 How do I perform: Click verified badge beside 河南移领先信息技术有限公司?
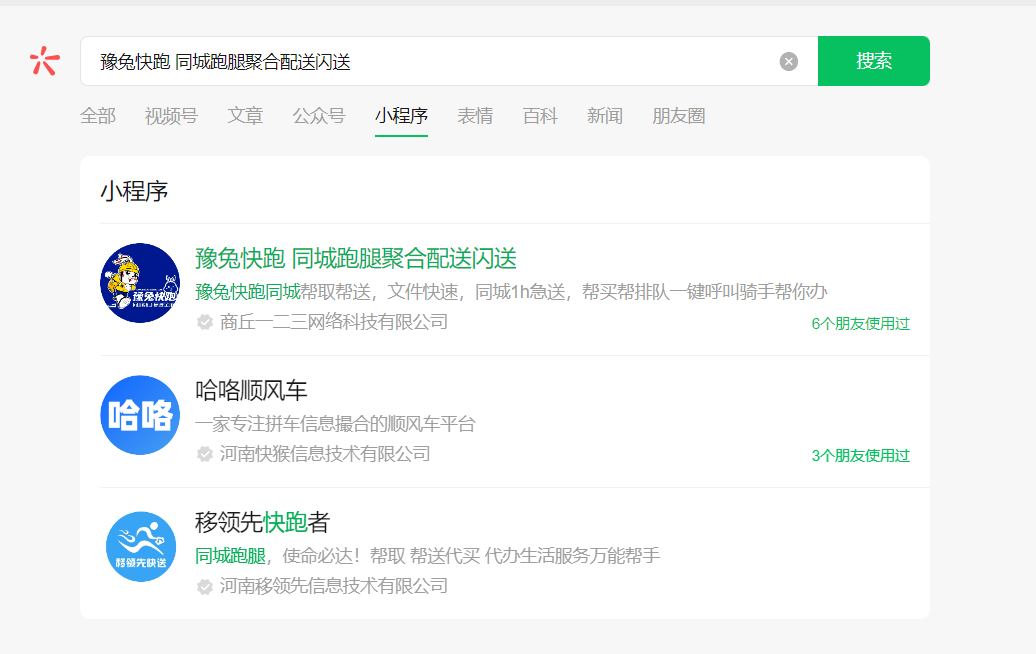point(205,587)
